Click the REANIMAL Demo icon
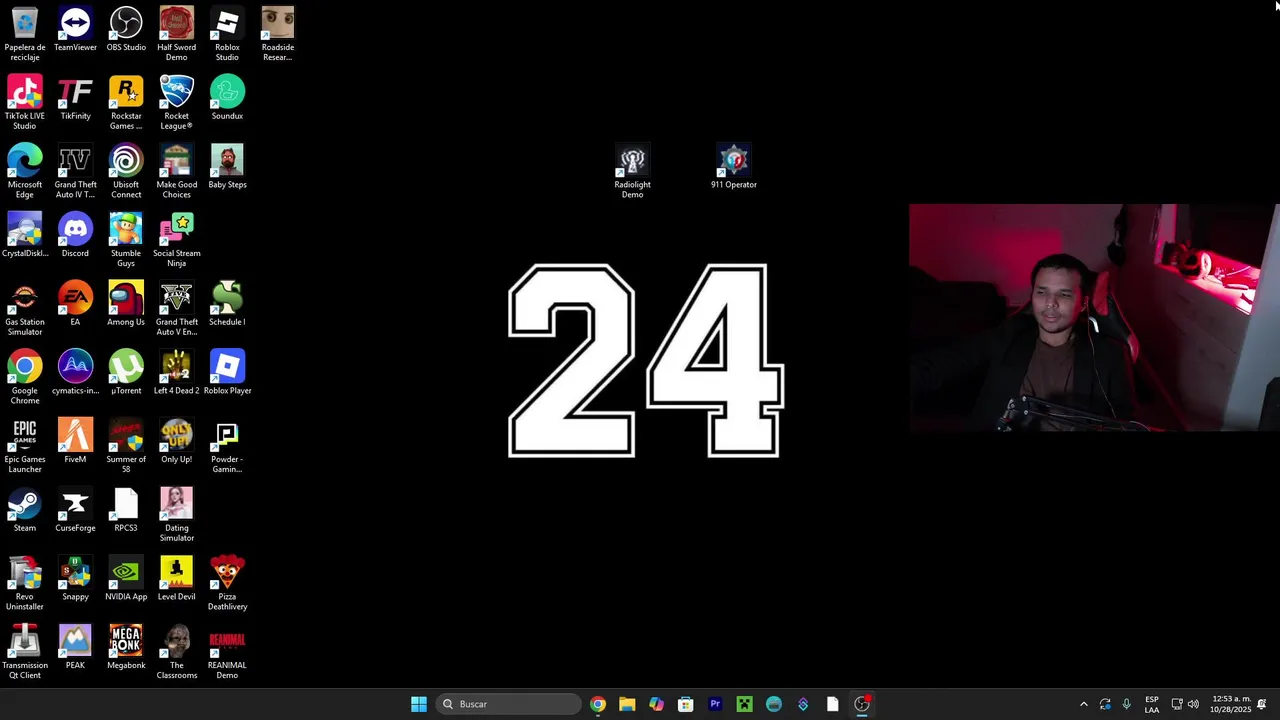Screen dimensions: 1280x720 (227, 652)
